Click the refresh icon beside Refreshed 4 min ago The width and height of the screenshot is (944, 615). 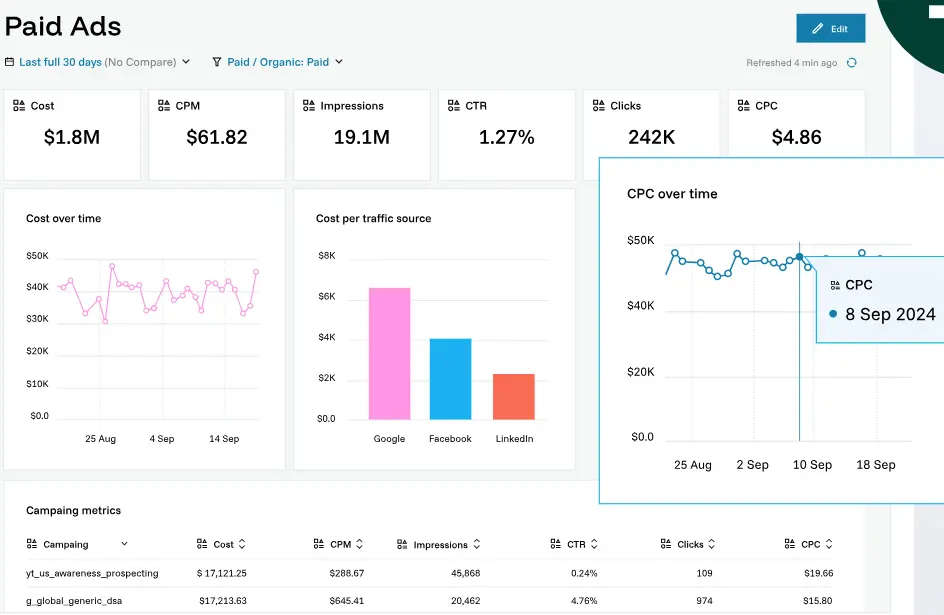tap(851, 63)
